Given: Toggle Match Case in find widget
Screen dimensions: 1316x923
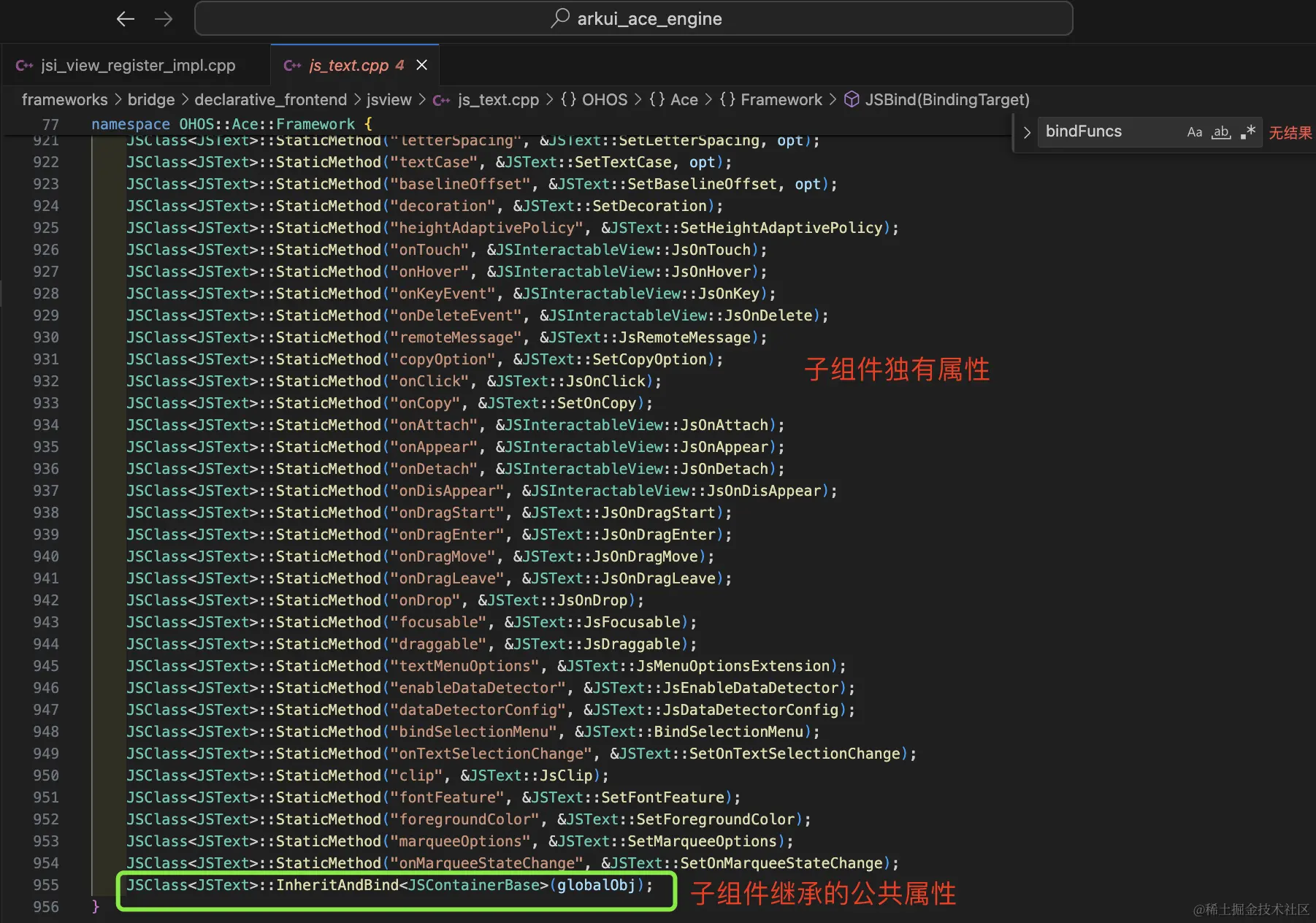Looking at the screenshot, I should click(1194, 132).
